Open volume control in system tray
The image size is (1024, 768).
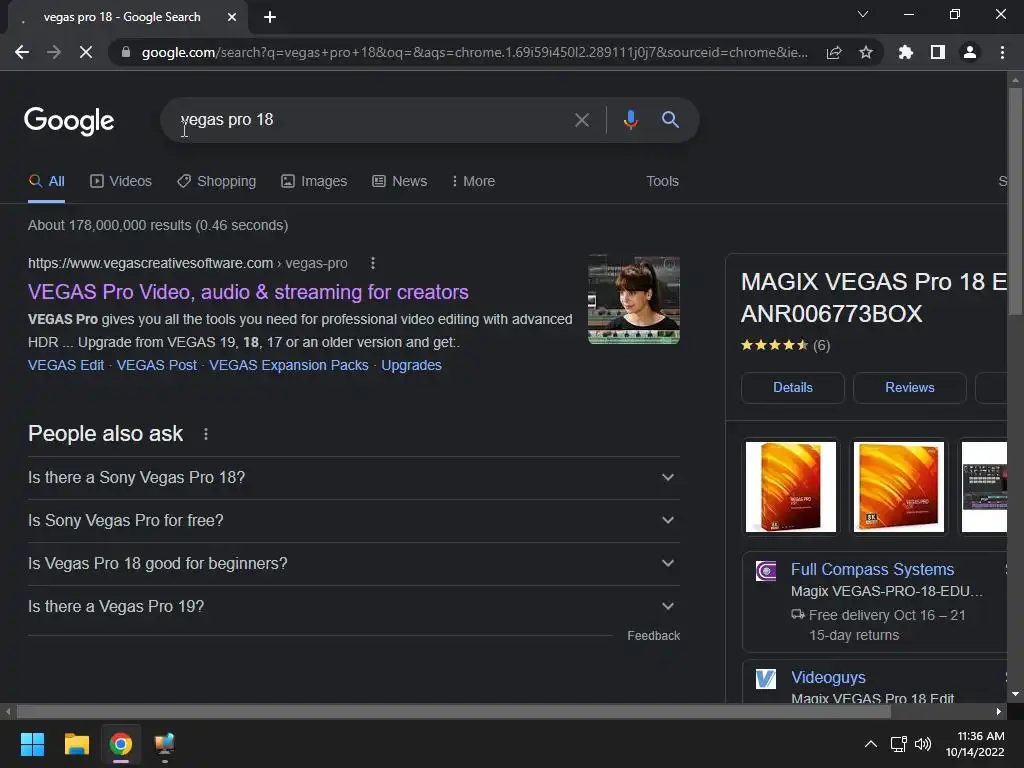(923, 744)
